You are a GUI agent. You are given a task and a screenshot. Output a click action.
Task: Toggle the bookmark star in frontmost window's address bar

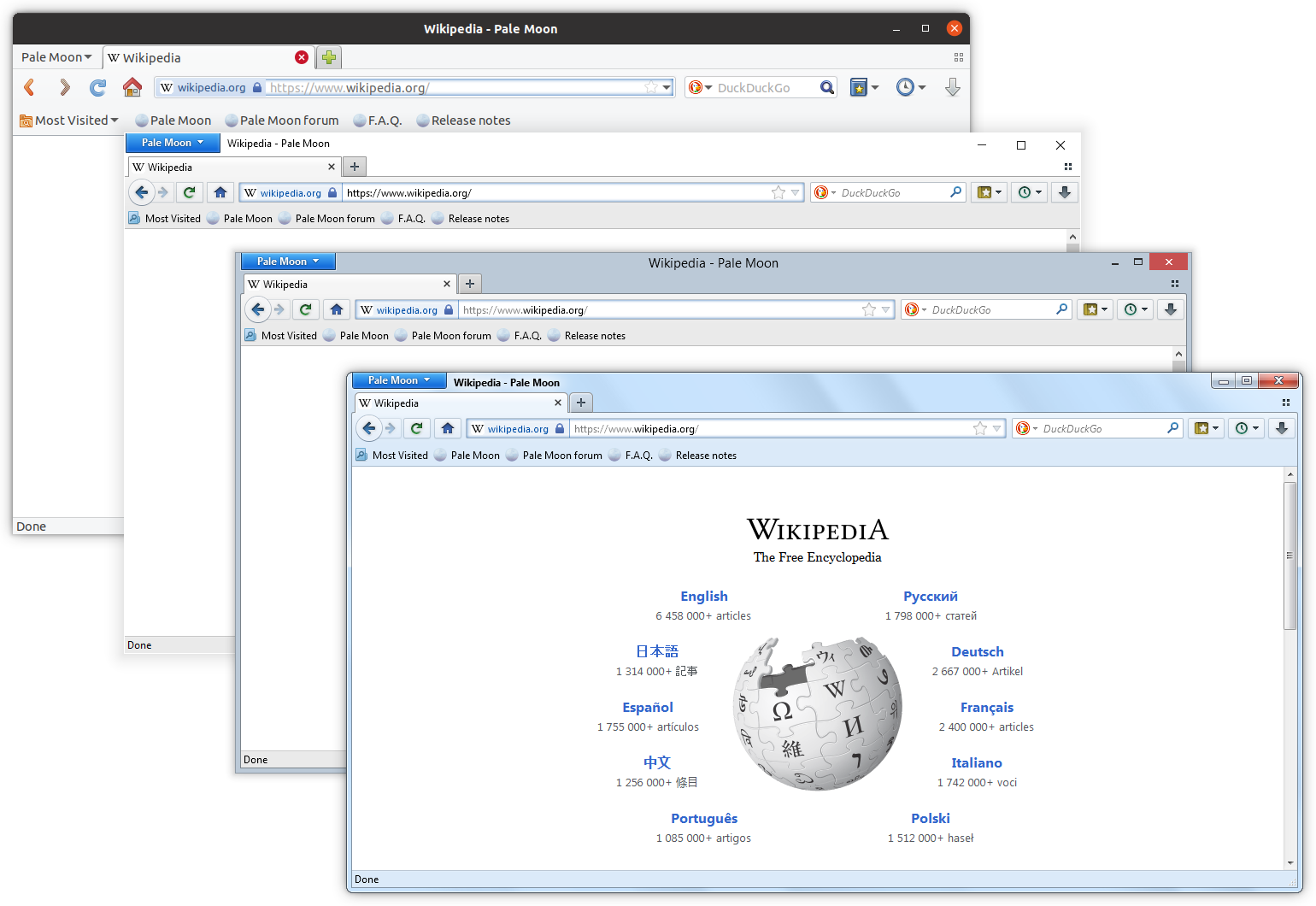pyautogui.click(x=979, y=428)
